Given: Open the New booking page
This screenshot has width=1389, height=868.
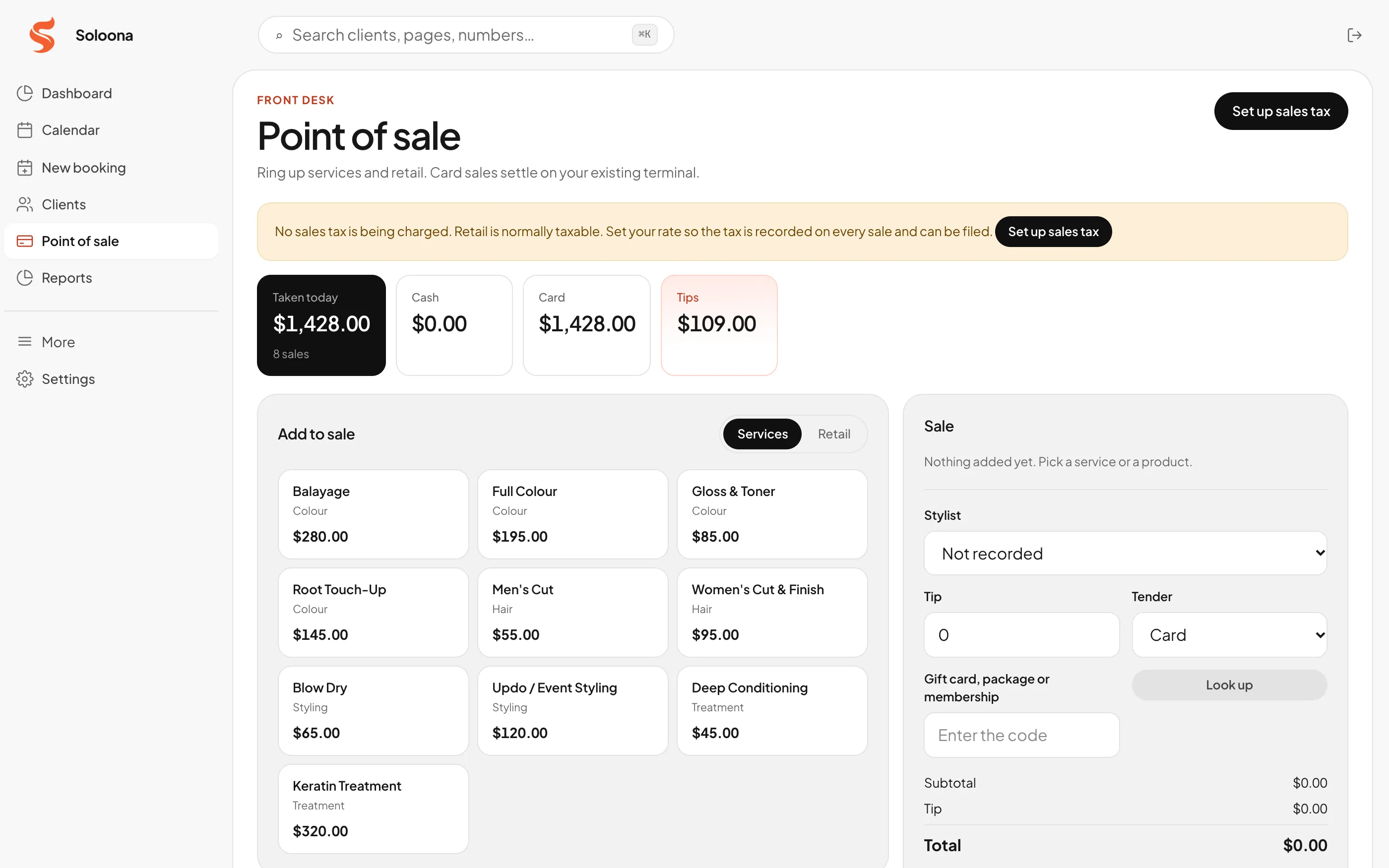Looking at the screenshot, I should pos(111,168).
